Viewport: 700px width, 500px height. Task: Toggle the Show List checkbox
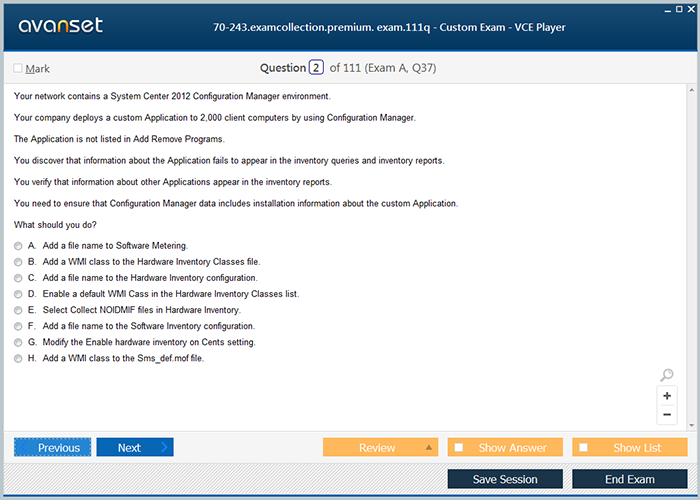point(583,447)
